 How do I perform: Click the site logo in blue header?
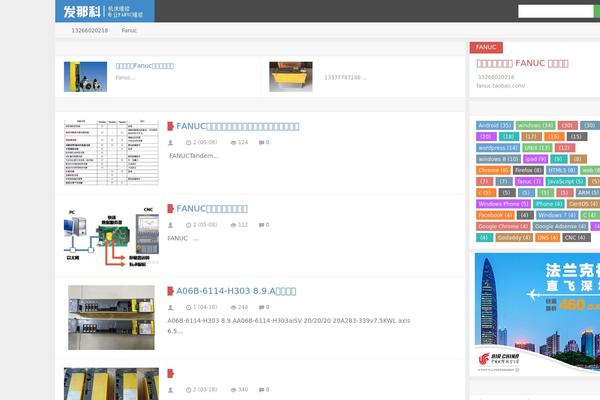[105, 11]
